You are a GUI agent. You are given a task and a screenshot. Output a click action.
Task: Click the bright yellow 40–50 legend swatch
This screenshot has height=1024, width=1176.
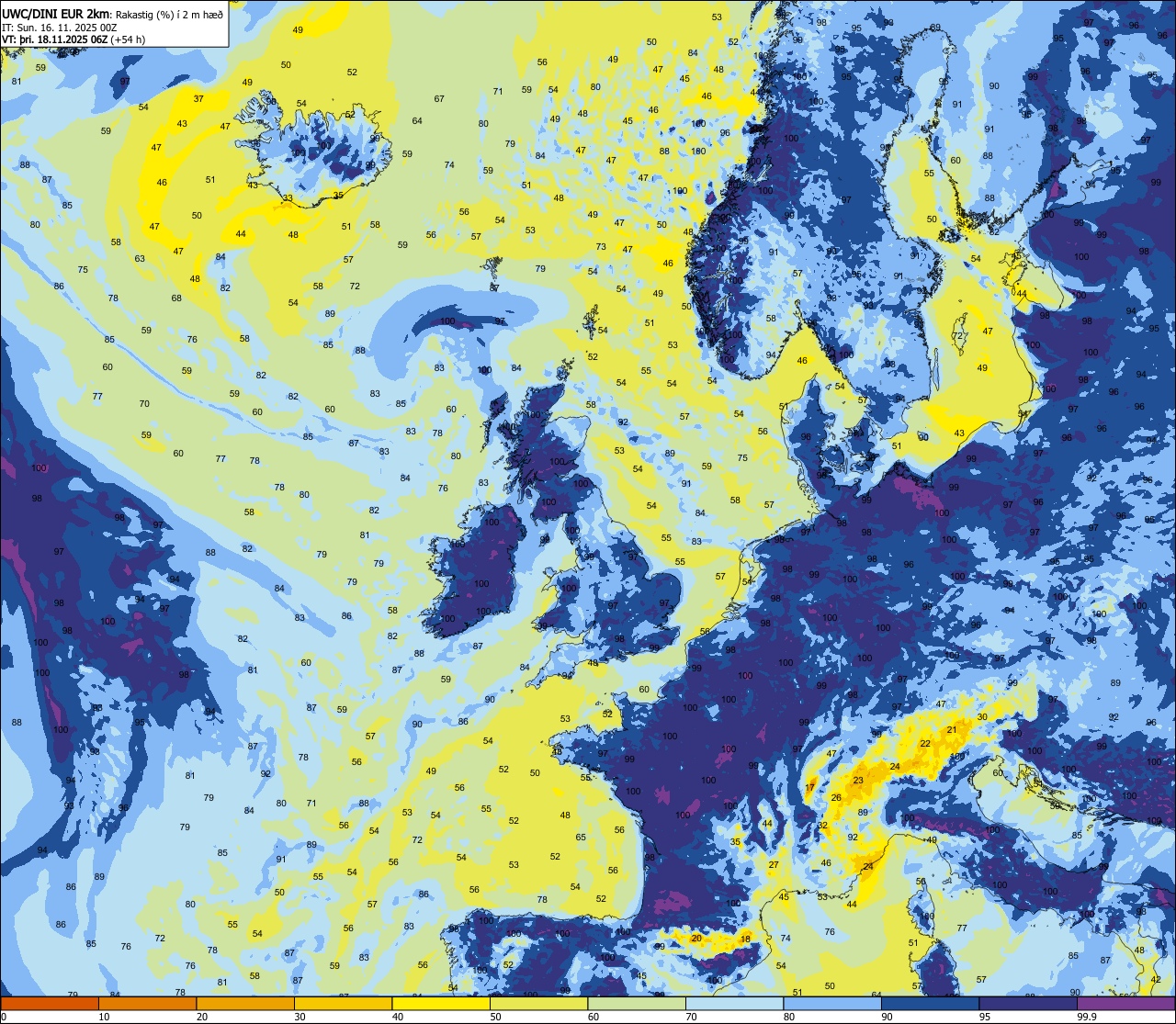point(441,1003)
